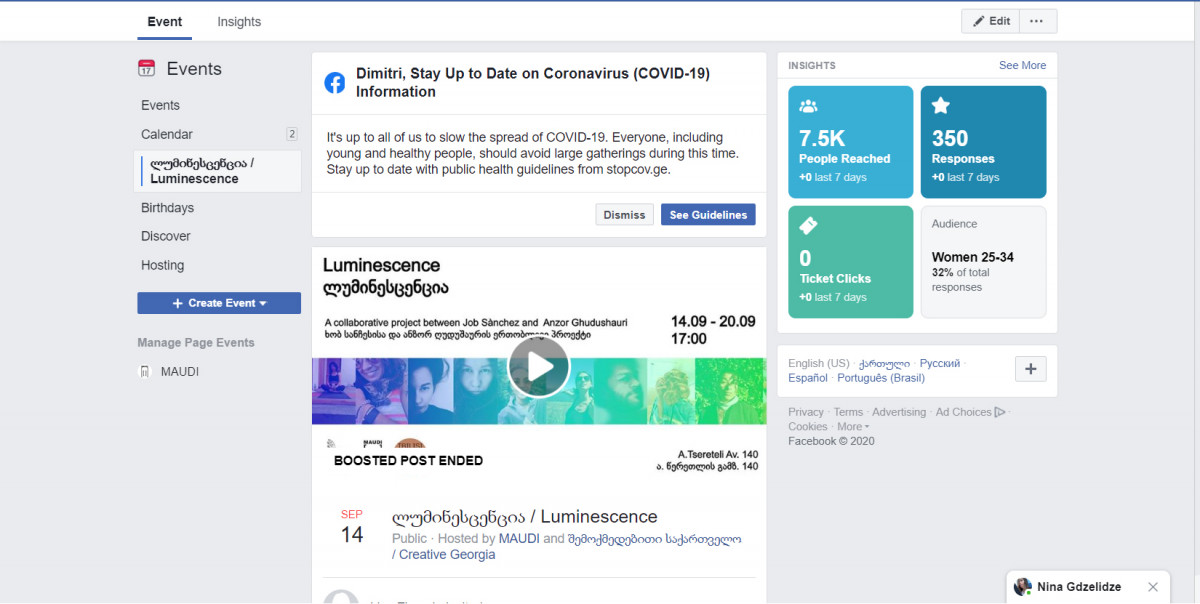This screenshot has height=604, width=1200.
Task: Open the three-dots more options menu
Action: tap(1037, 21)
